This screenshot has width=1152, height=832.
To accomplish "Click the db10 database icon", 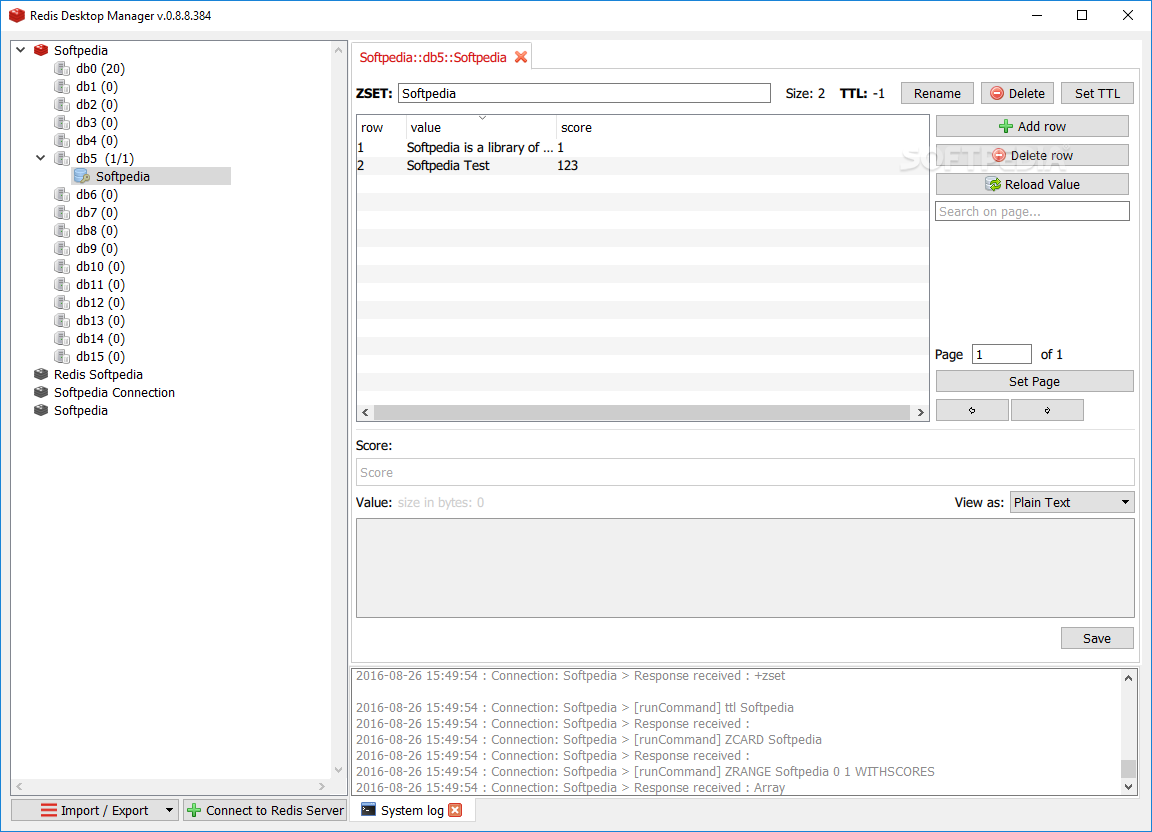I will click(62, 266).
